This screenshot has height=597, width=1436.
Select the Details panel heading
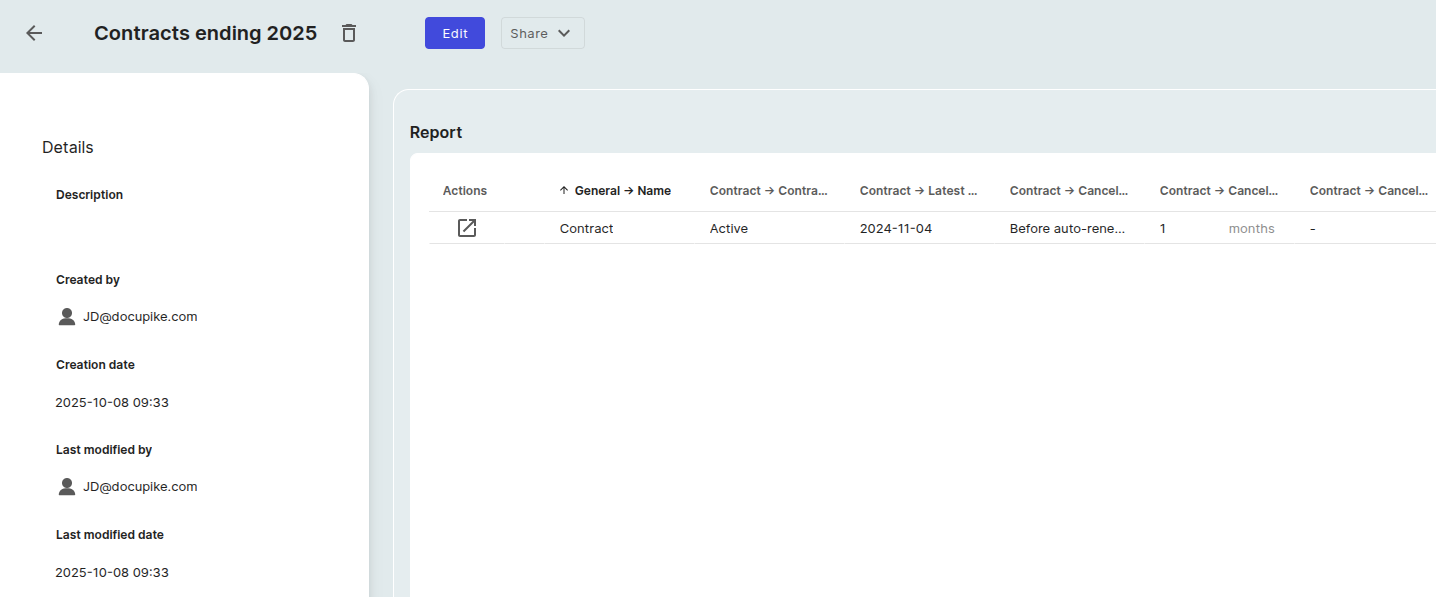click(67, 146)
